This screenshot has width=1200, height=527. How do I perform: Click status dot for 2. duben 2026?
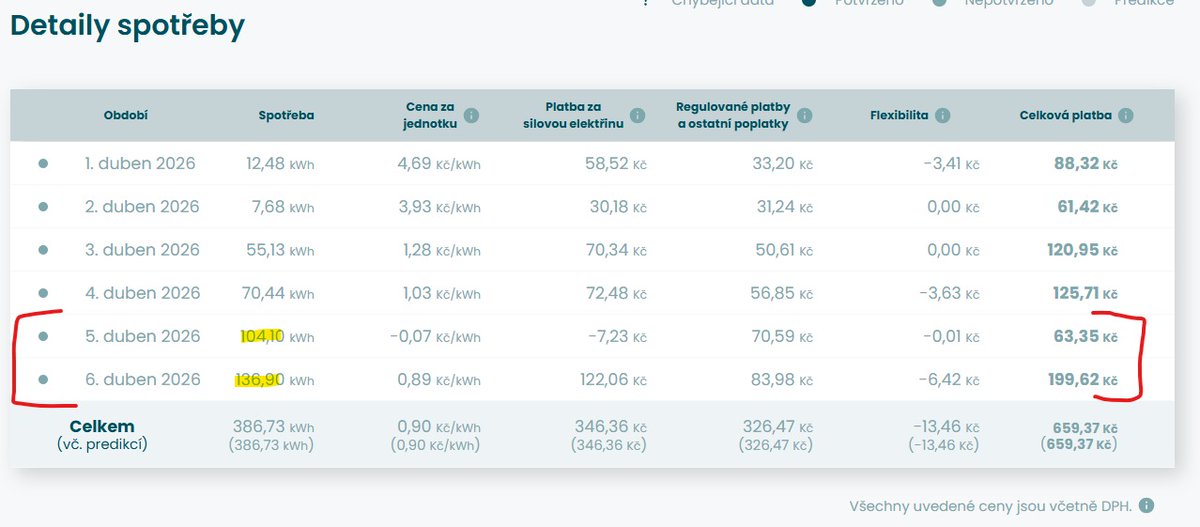pos(43,206)
